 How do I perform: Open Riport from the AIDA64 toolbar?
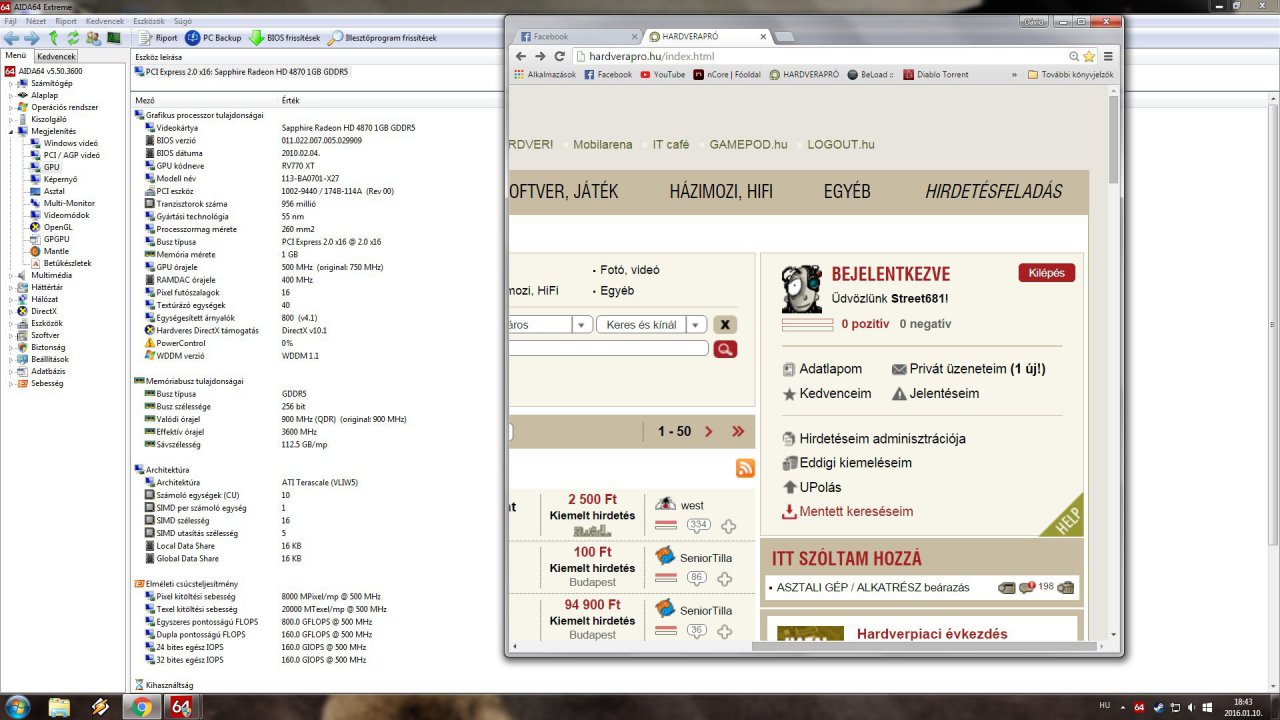(x=158, y=38)
